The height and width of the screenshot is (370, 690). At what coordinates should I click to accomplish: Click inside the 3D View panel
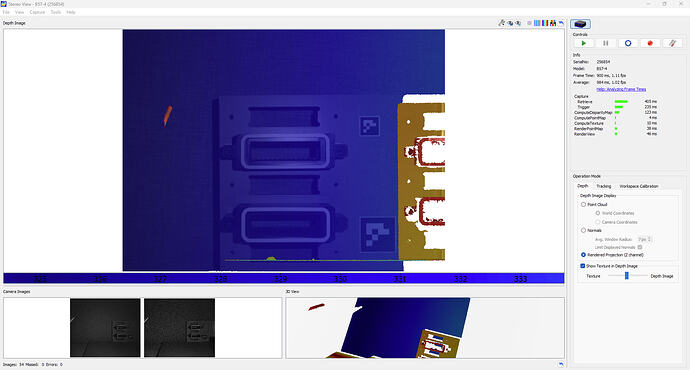click(425, 328)
